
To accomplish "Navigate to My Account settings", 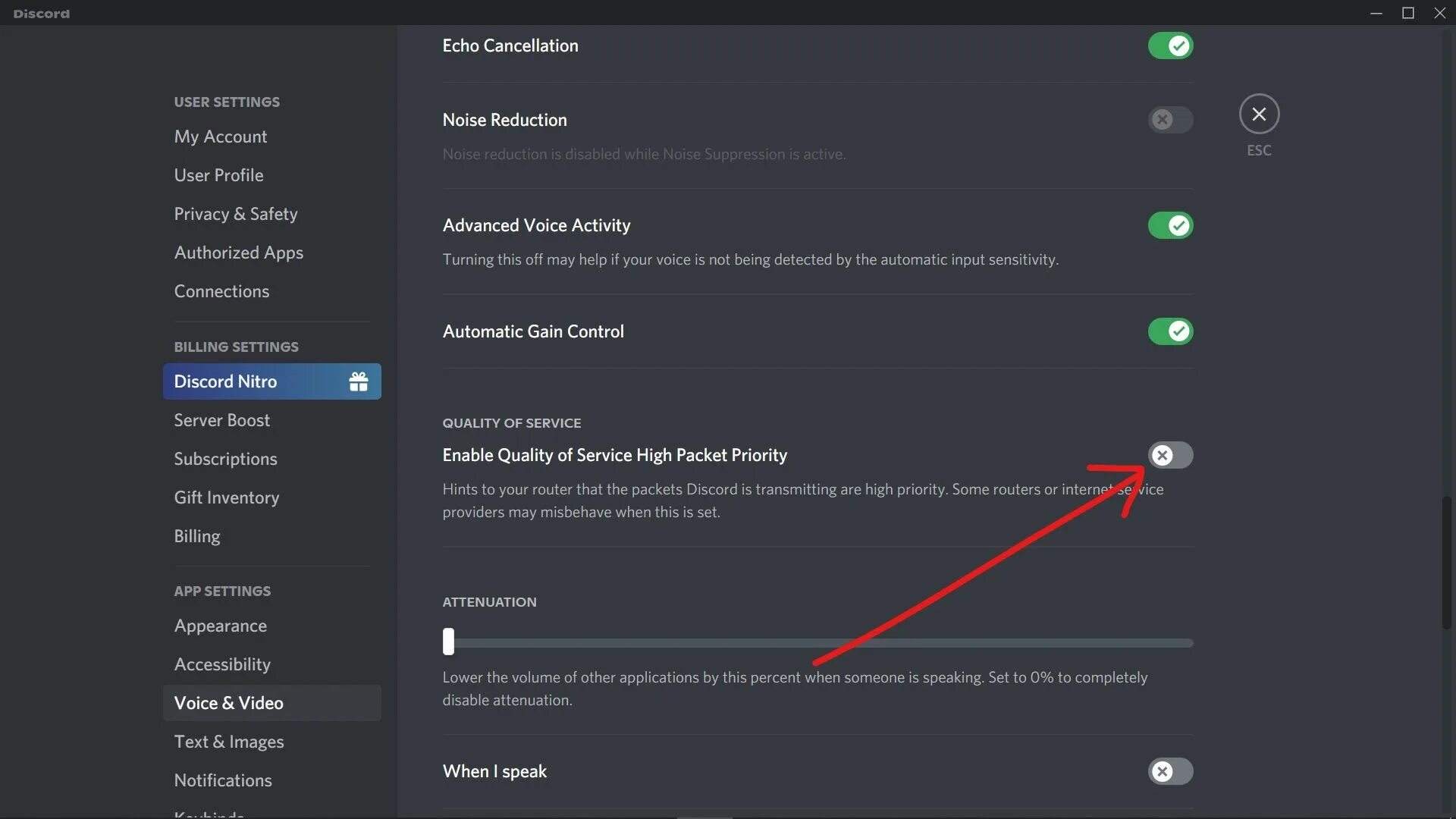I will coord(220,135).
